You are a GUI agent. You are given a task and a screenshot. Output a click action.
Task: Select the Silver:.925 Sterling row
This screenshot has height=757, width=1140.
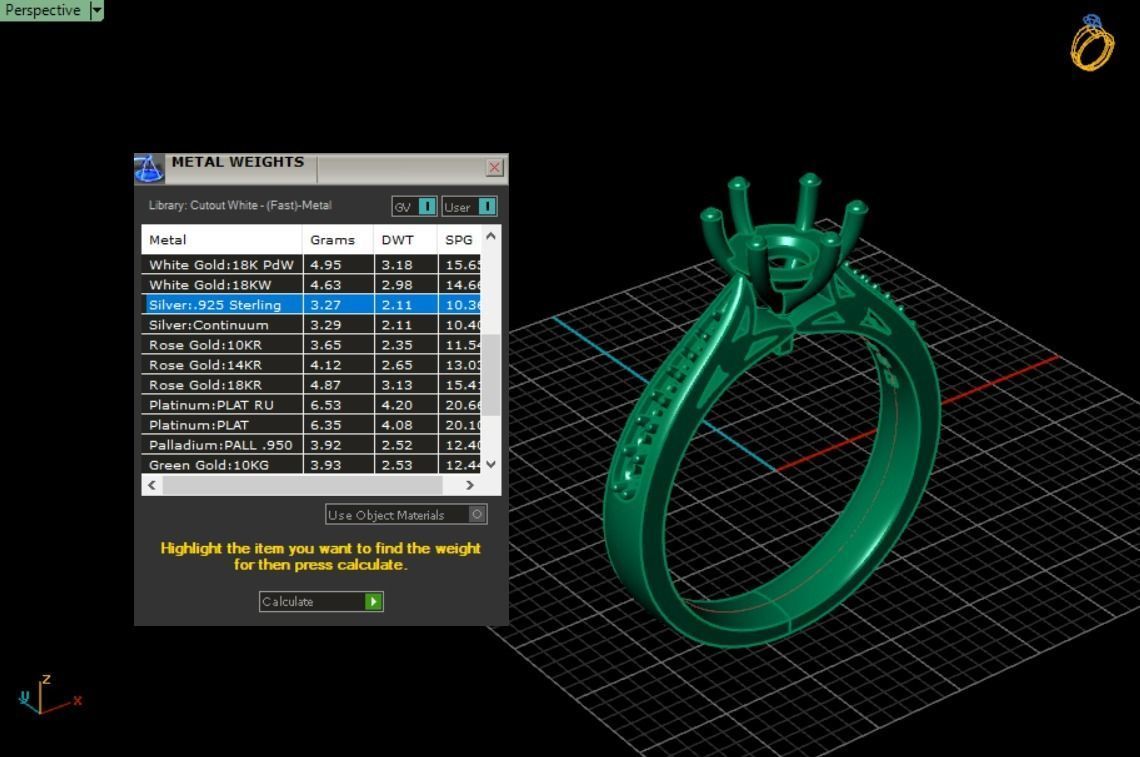coord(311,305)
